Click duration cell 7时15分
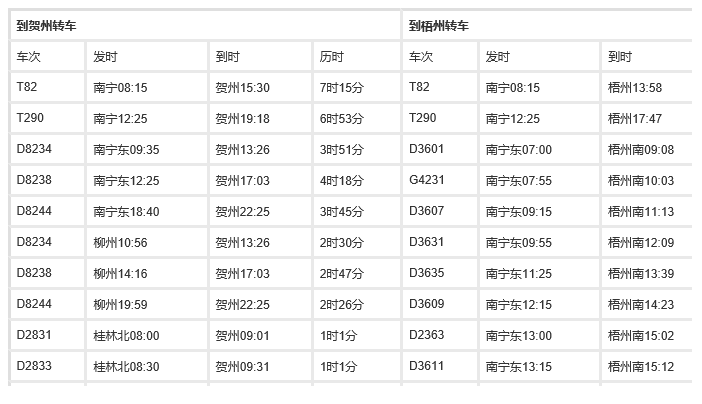 [338, 88]
